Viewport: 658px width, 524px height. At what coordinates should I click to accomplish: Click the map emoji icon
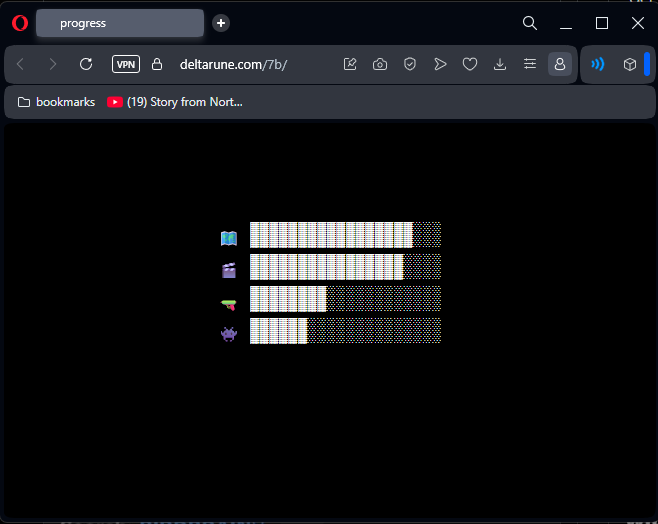[229, 238]
